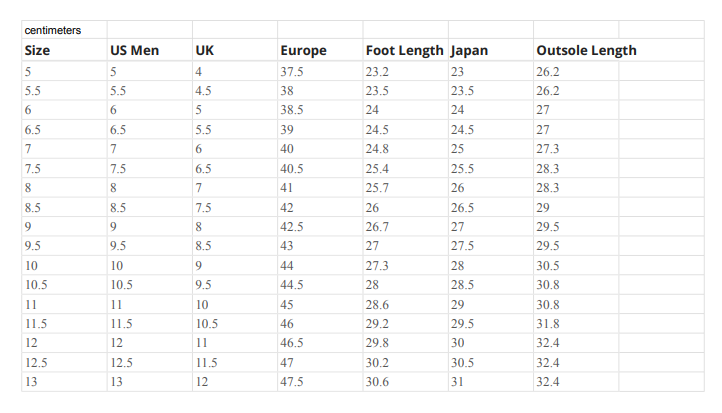Click Europe size 40.5 cell
The image size is (722, 413).
320,169
